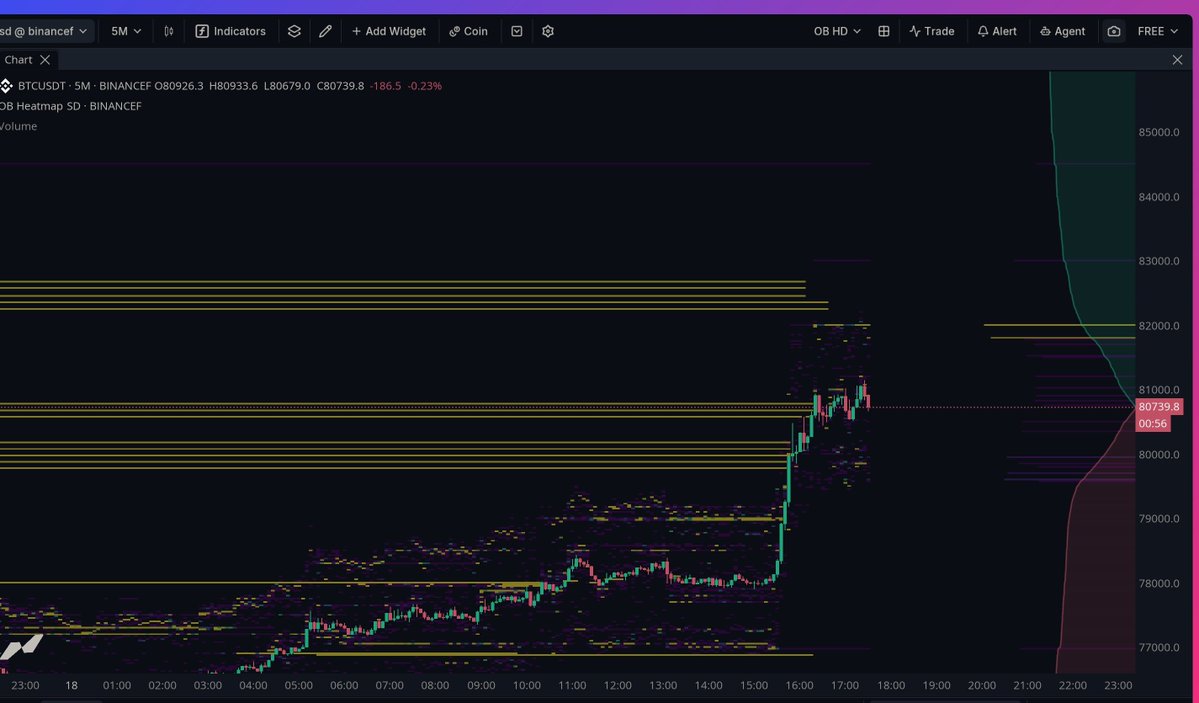Open the Coin selector

click(468, 31)
